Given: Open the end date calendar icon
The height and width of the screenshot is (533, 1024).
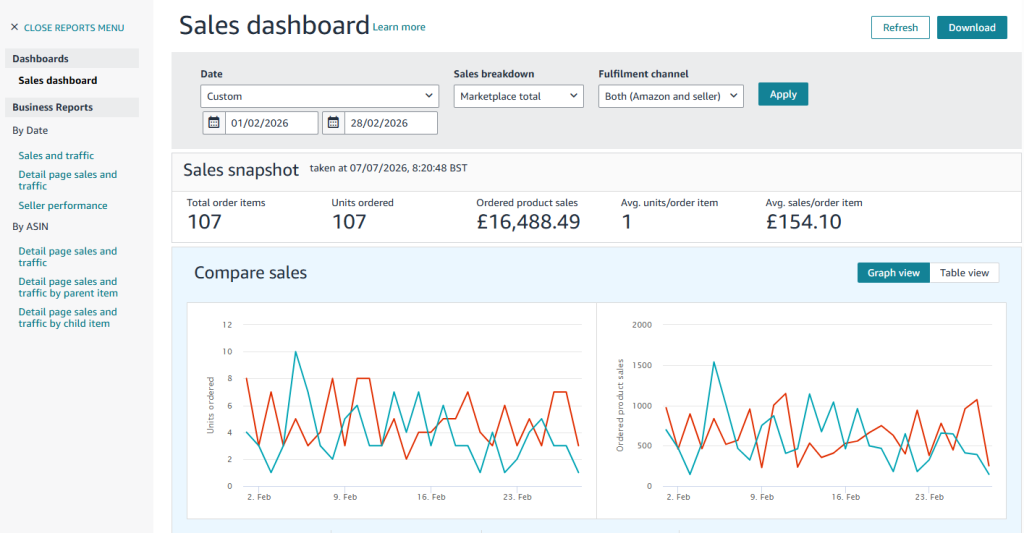Looking at the screenshot, I should 333,123.
